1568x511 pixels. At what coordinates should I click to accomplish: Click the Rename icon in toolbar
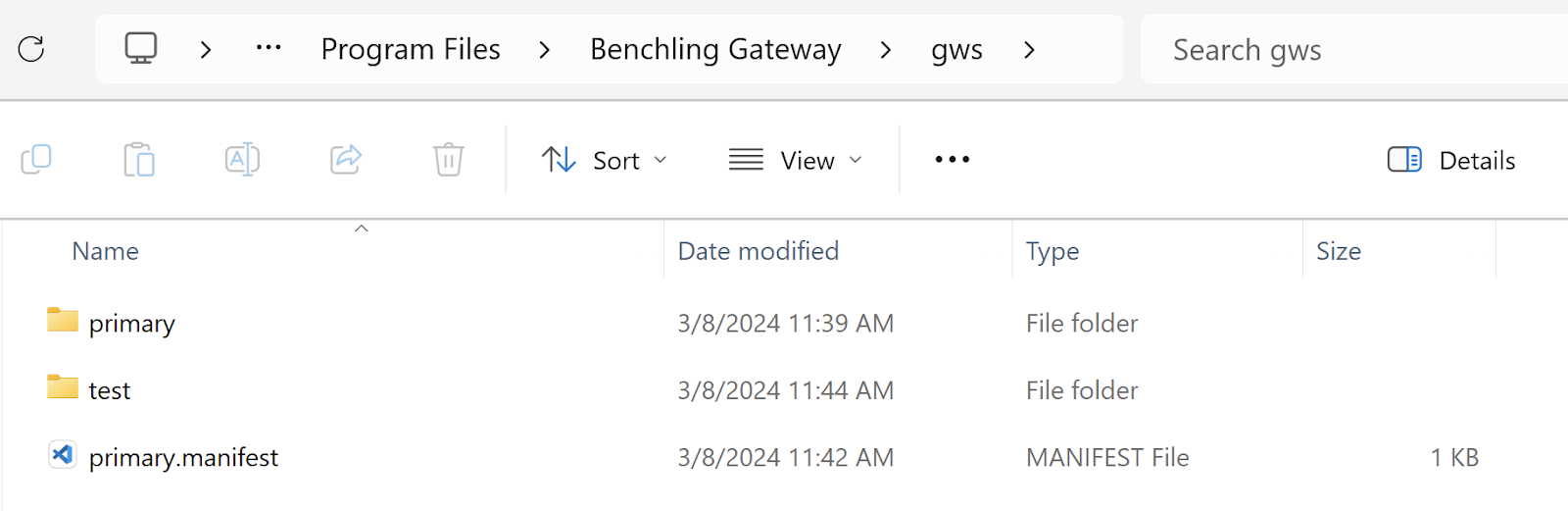(x=242, y=159)
